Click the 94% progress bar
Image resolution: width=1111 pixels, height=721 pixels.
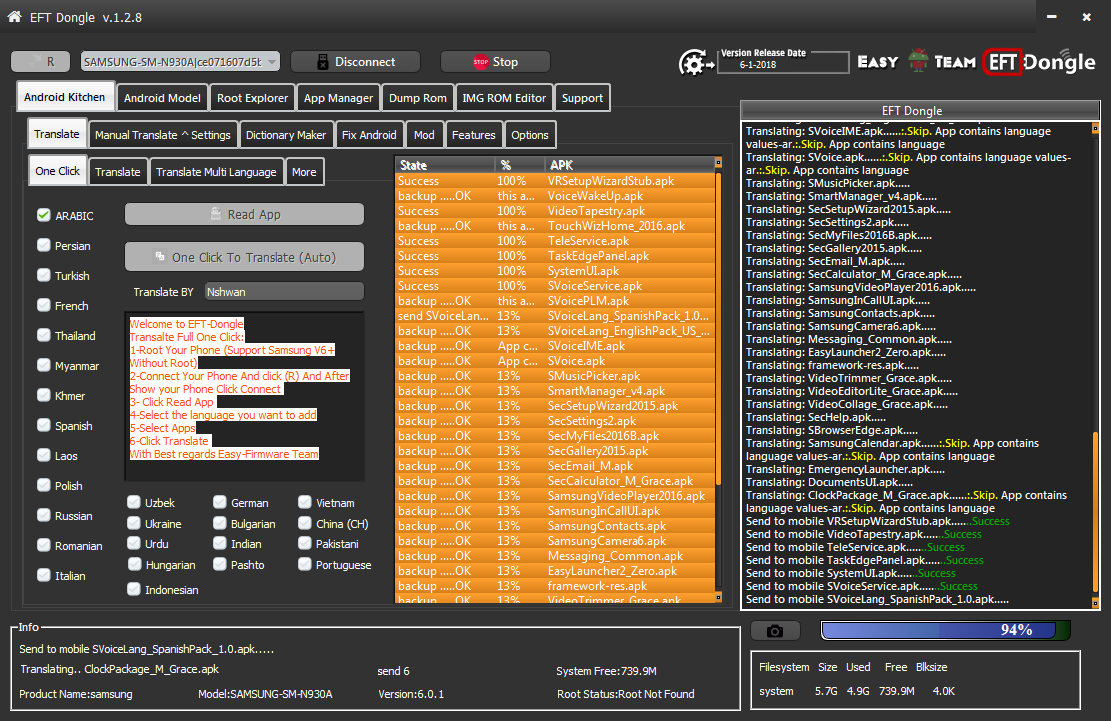945,630
